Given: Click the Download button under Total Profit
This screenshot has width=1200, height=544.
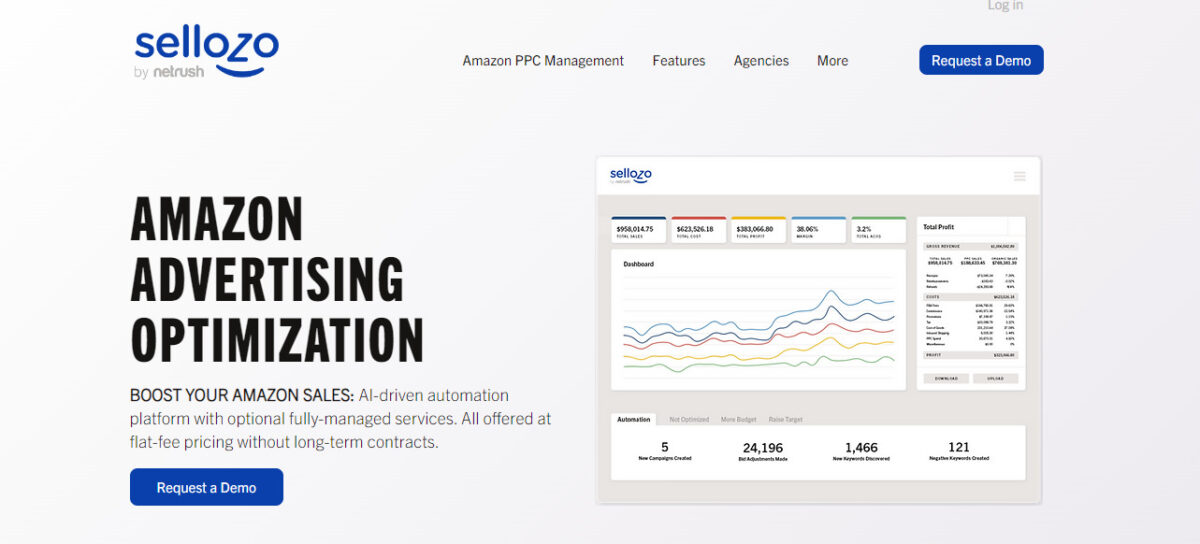Looking at the screenshot, I should click(x=946, y=379).
